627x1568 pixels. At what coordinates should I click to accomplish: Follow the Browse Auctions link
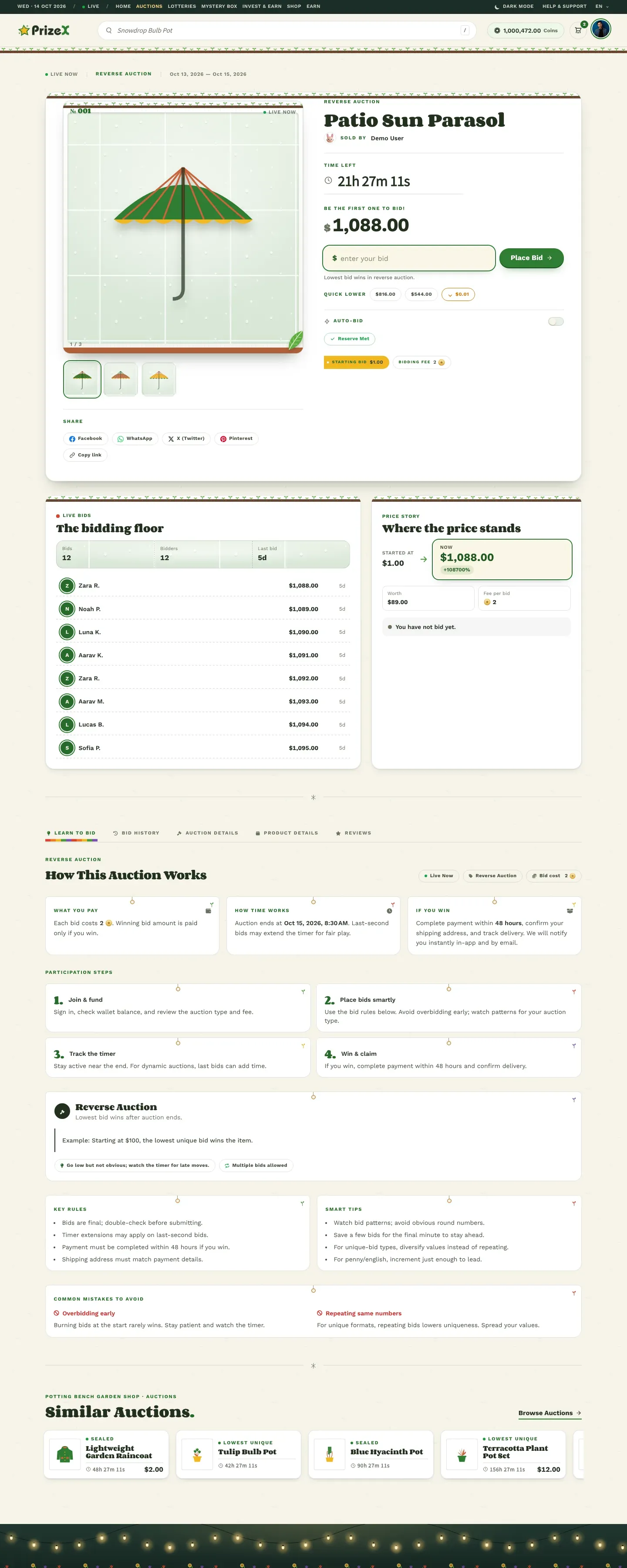click(549, 1413)
